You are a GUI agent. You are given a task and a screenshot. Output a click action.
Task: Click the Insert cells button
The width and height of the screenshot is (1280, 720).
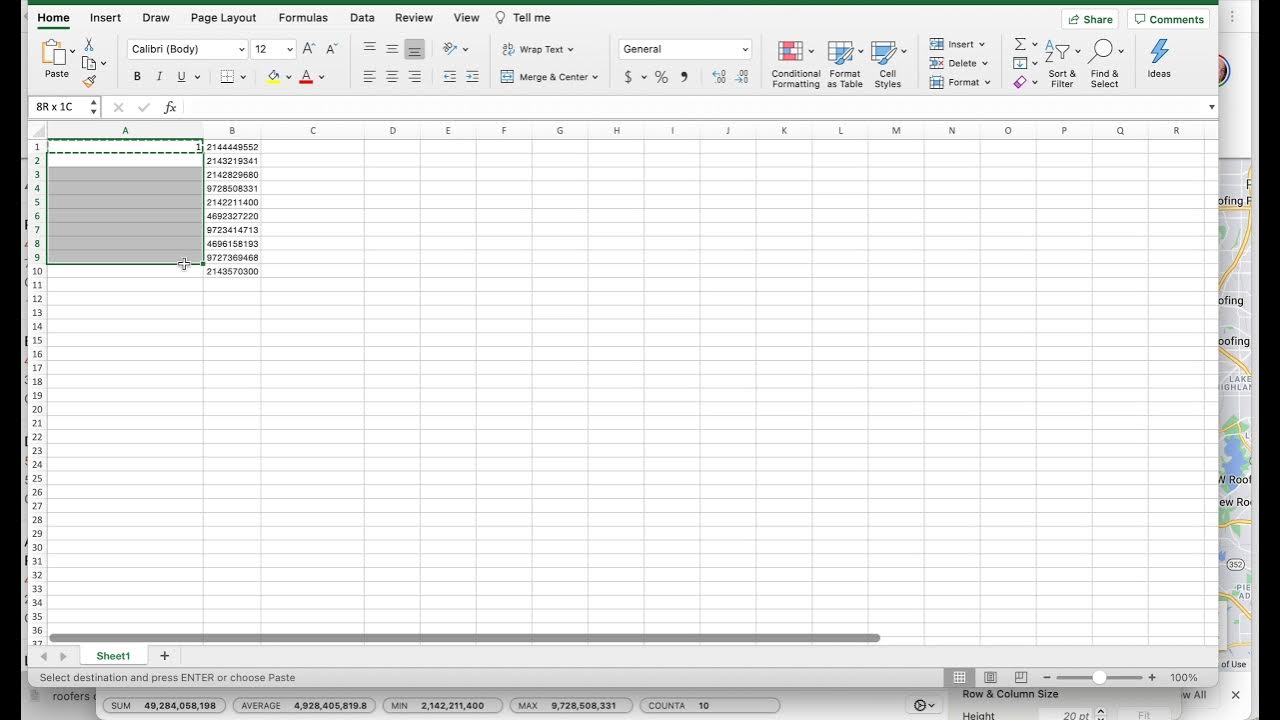(x=957, y=44)
